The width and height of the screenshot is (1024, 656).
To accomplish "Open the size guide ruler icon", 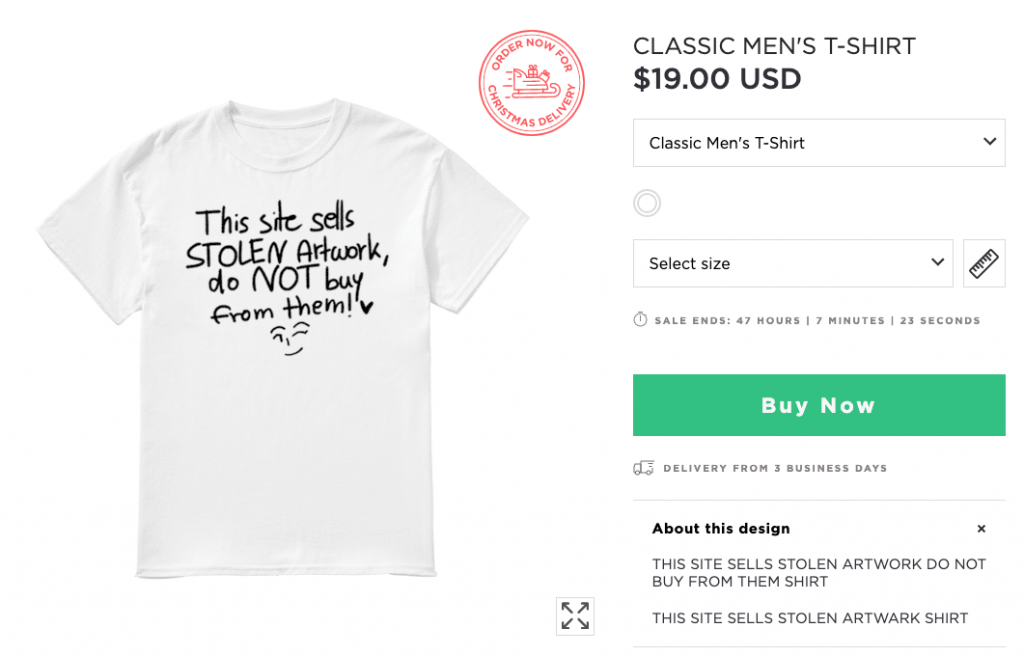I will tap(984, 263).
